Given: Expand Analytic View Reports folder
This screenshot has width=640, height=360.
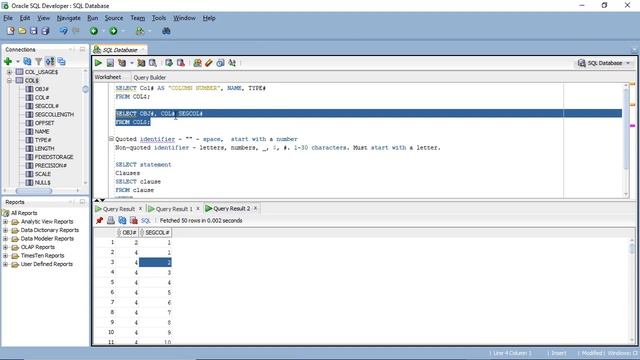Looking at the screenshot, I should coord(5,222).
